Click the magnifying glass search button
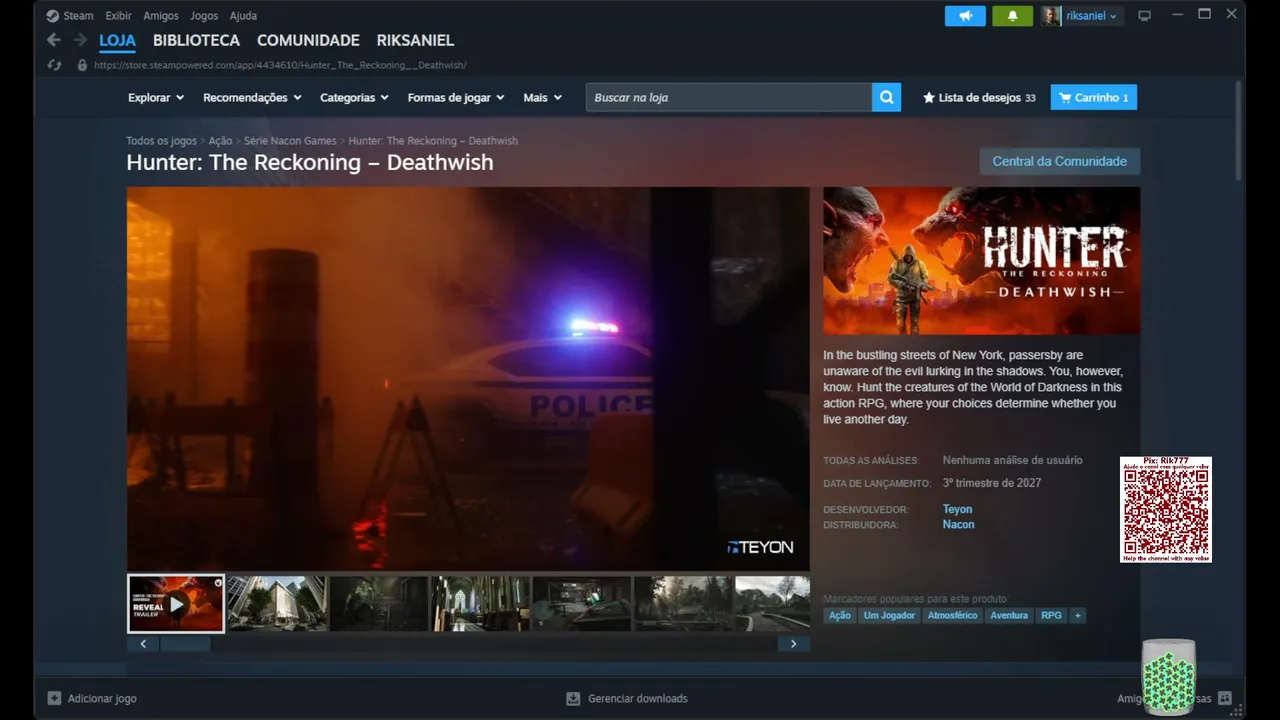The height and width of the screenshot is (720, 1280). (886, 97)
